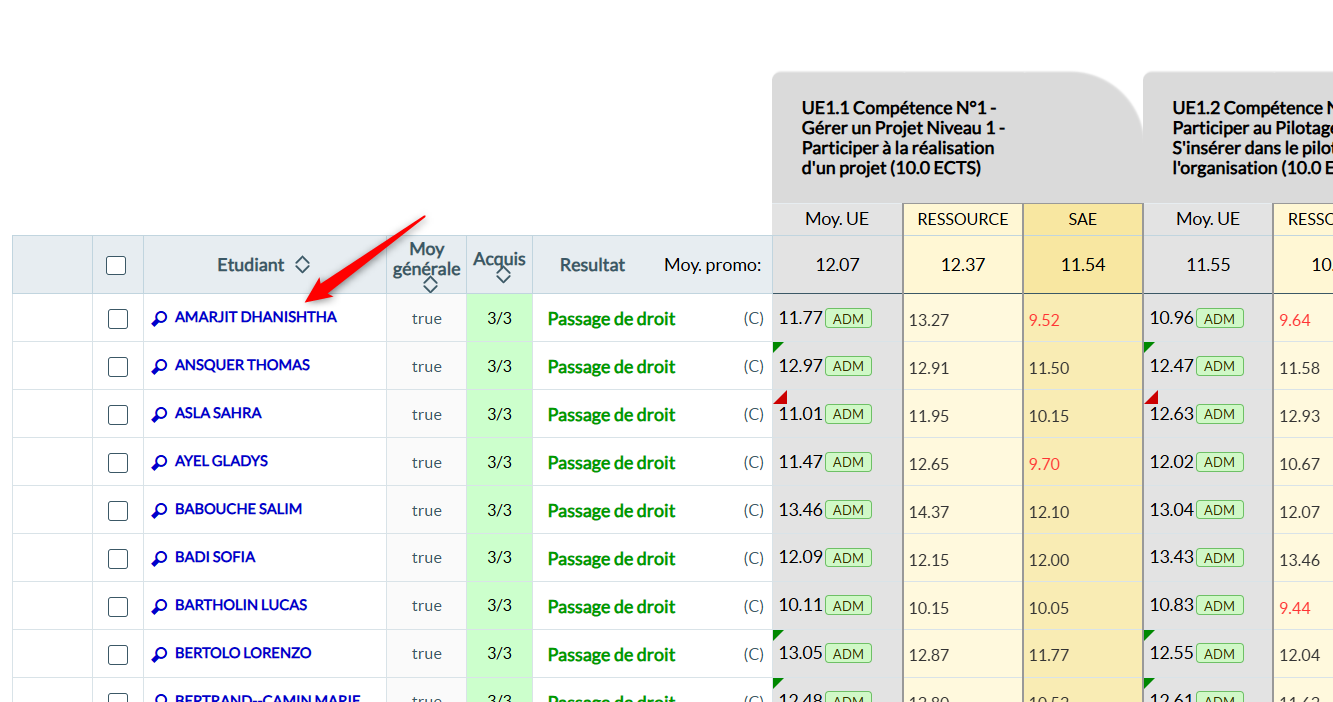This screenshot has width=1333, height=702.
Task: Click ADM badge for BABOUCHE SALIM's 13.46
Action: [848, 510]
